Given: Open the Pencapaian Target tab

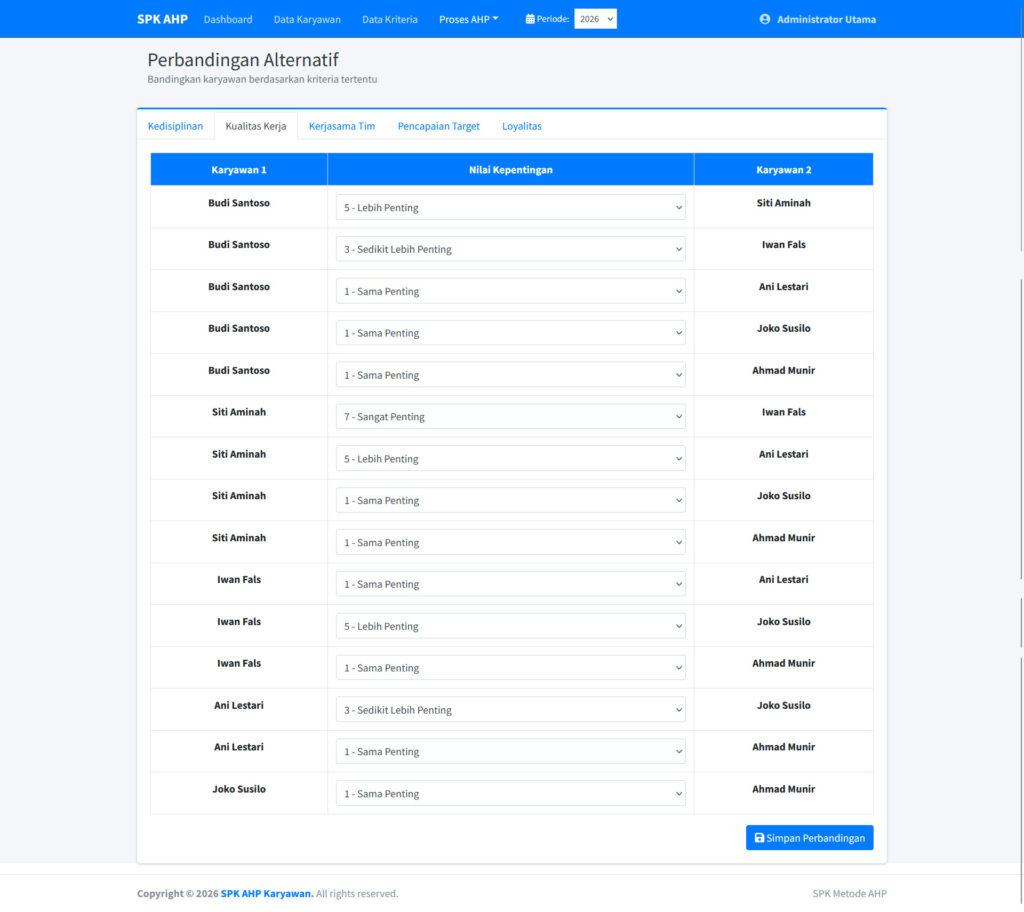Looking at the screenshot, I should click(438, 126).
